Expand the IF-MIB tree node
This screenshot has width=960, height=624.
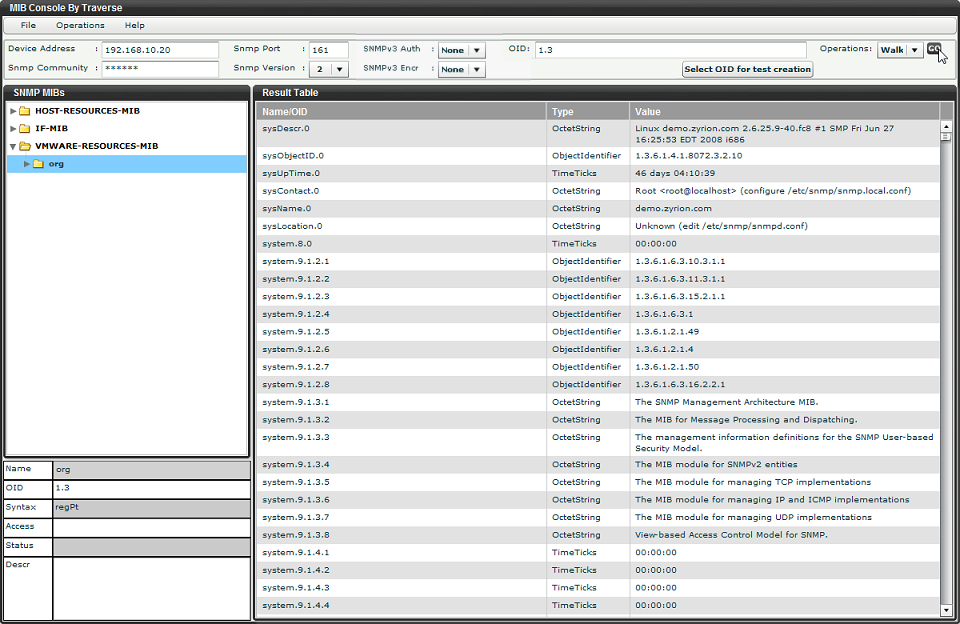click(x=13, y=128)
